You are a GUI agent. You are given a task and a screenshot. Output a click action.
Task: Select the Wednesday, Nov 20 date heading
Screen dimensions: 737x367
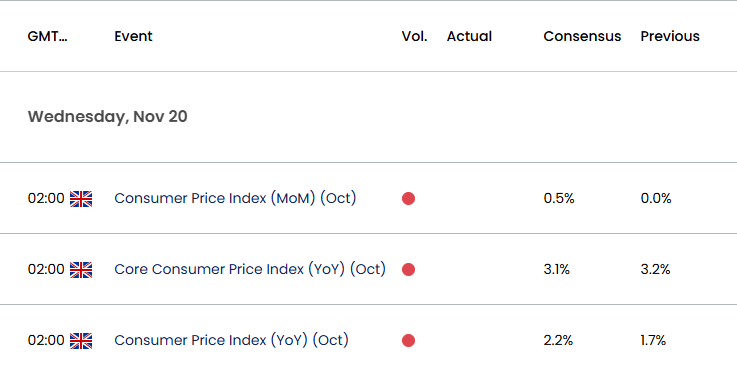coord(108,117)
